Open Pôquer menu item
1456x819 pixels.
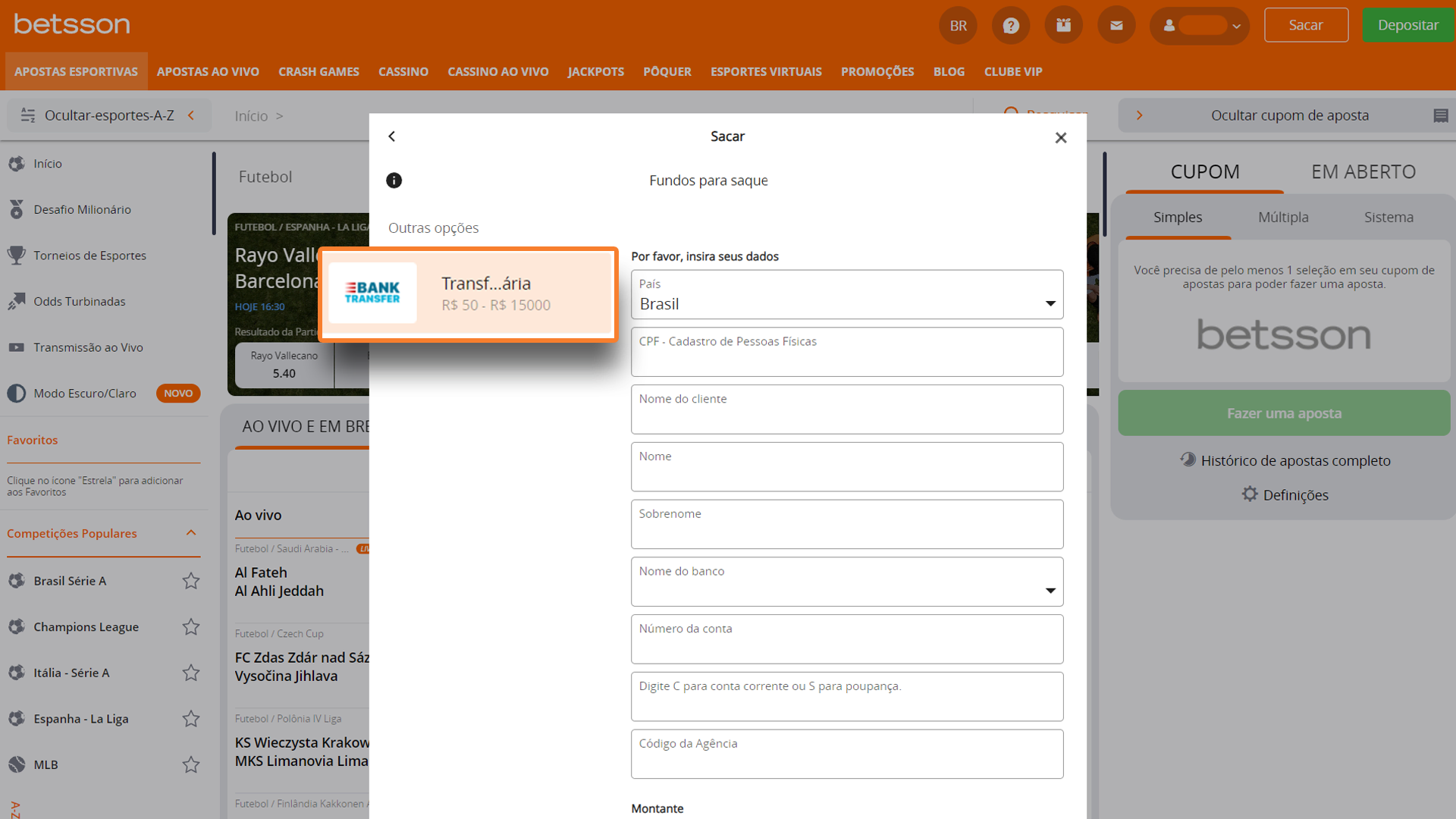tap(667, 71)
